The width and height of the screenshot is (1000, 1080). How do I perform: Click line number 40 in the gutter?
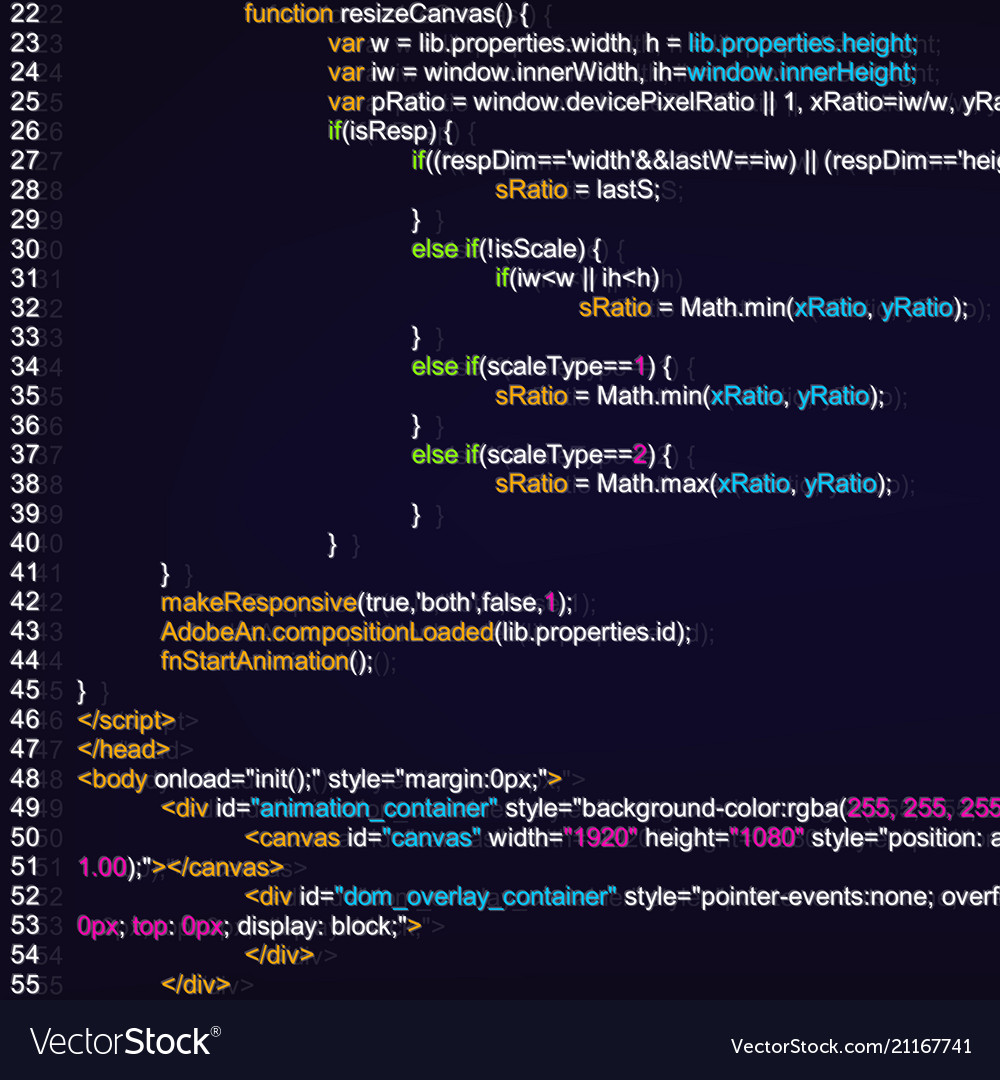(x=25, y=543)
